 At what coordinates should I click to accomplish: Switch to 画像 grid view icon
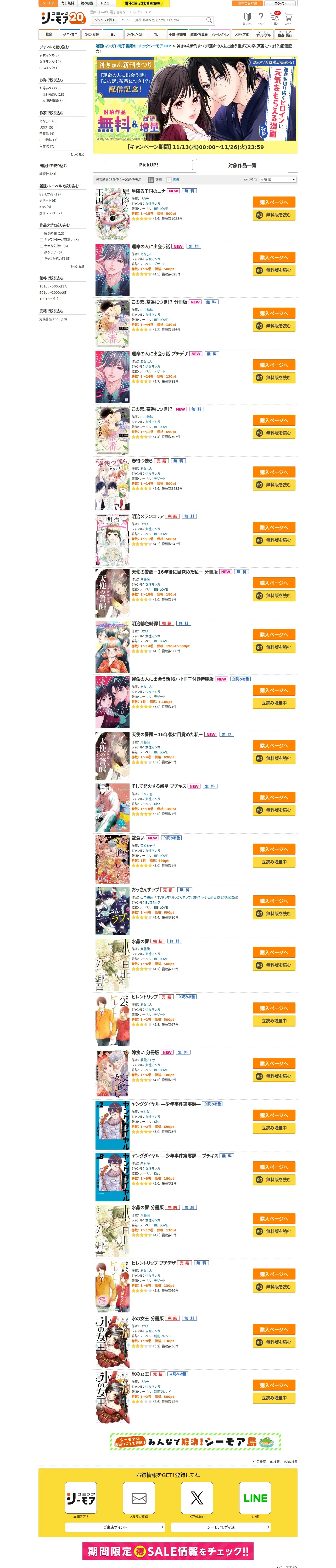(x=168, y=180)
